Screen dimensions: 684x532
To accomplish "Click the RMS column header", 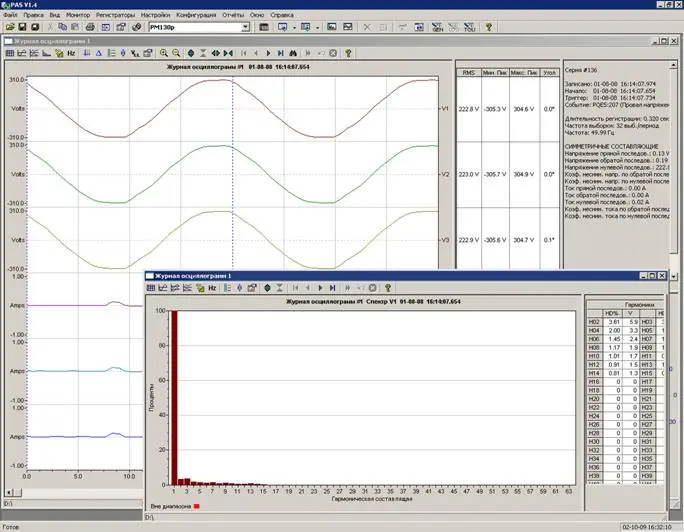I will 468,73.
